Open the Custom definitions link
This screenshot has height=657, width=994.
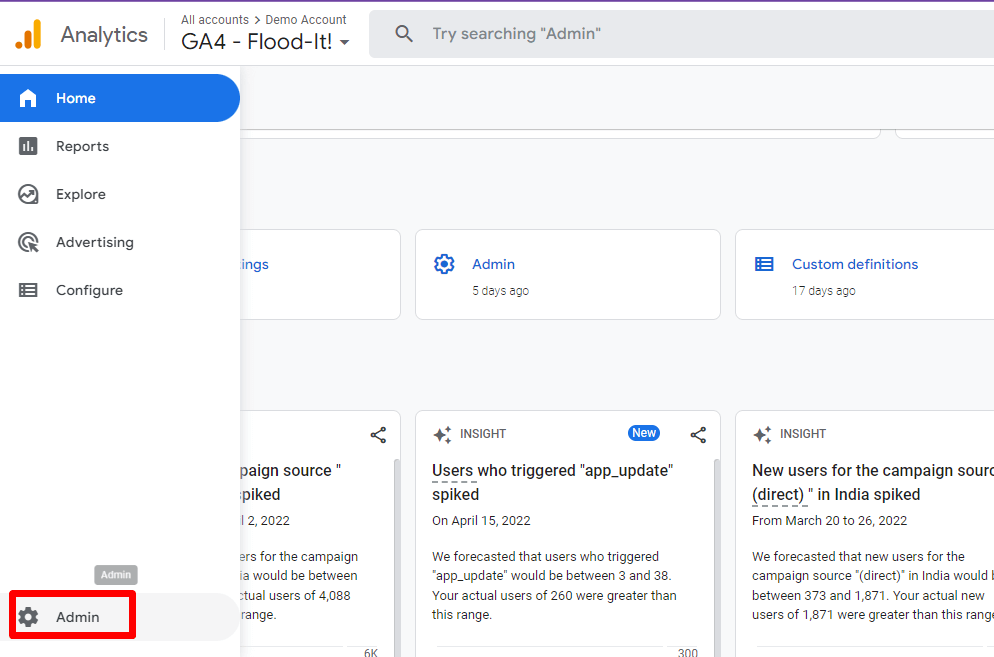(854, 264)
